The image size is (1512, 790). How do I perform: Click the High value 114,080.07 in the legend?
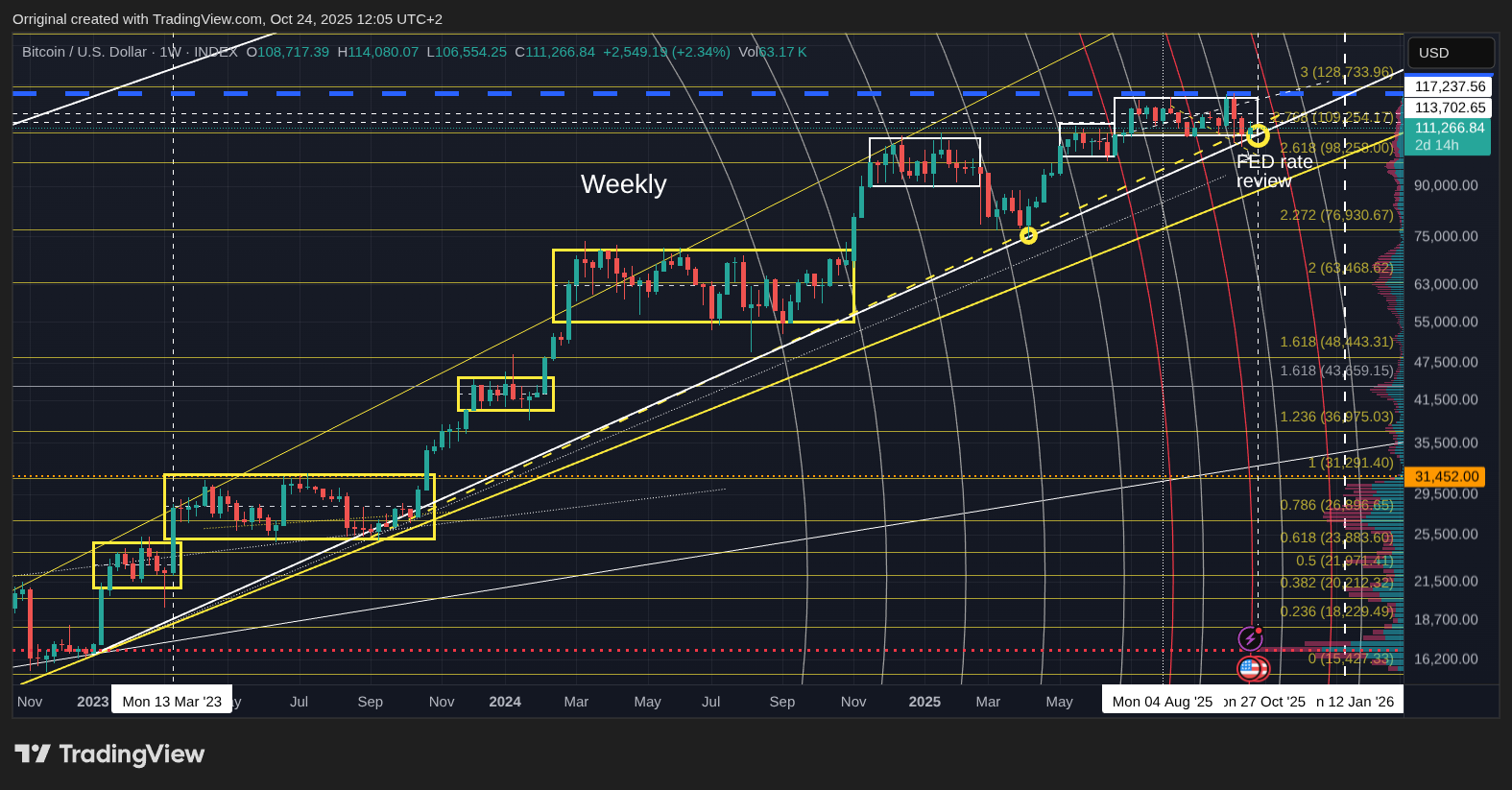tap(383, 52)
